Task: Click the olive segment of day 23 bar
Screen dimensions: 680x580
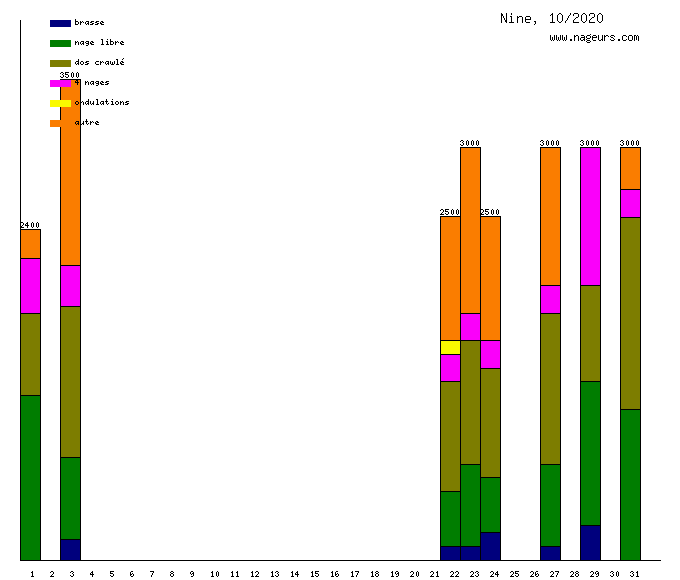Action: (x=470, y=402)
